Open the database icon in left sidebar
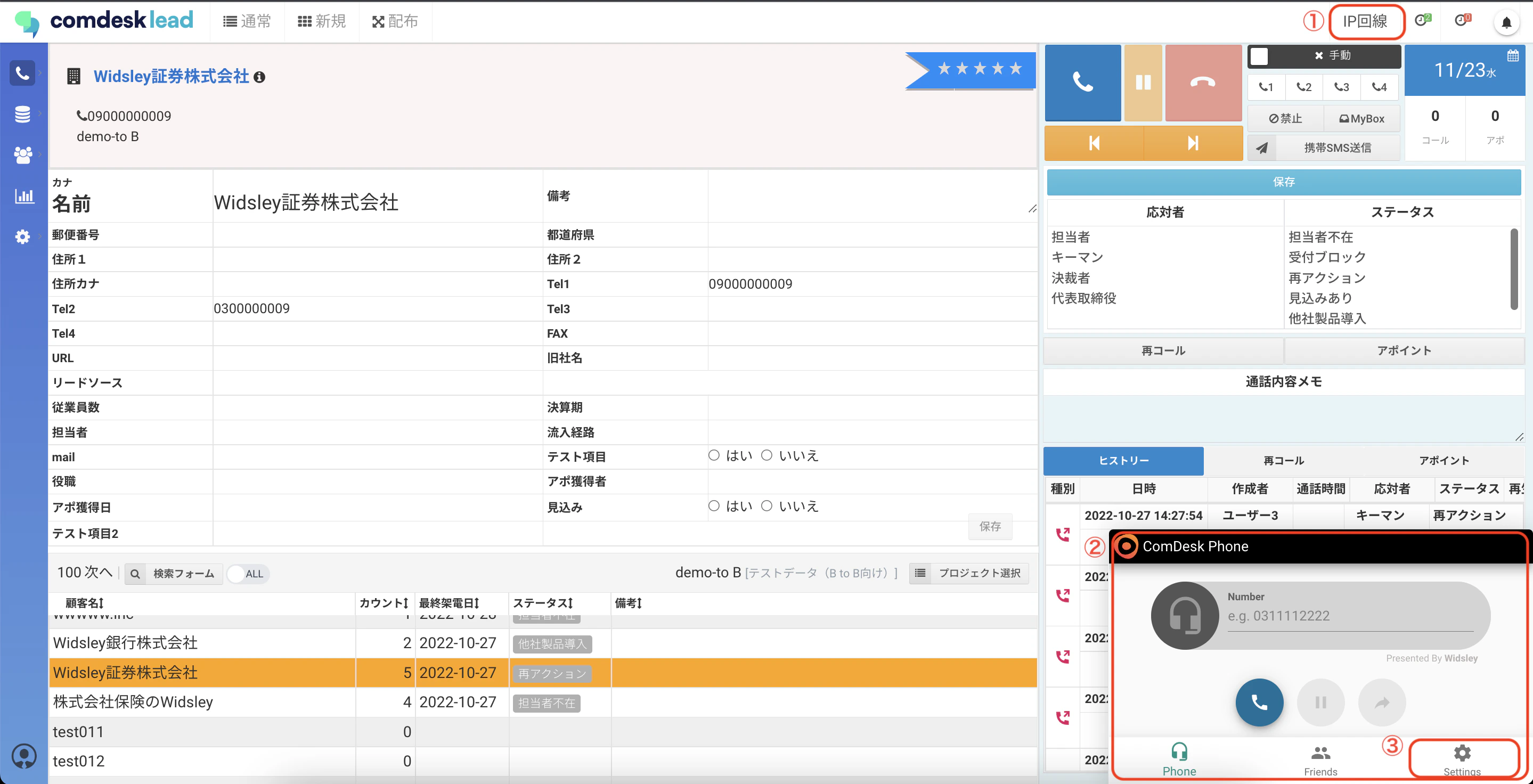Image resolution: width=1533 pixels, height=784 pixels. [22, 113]
